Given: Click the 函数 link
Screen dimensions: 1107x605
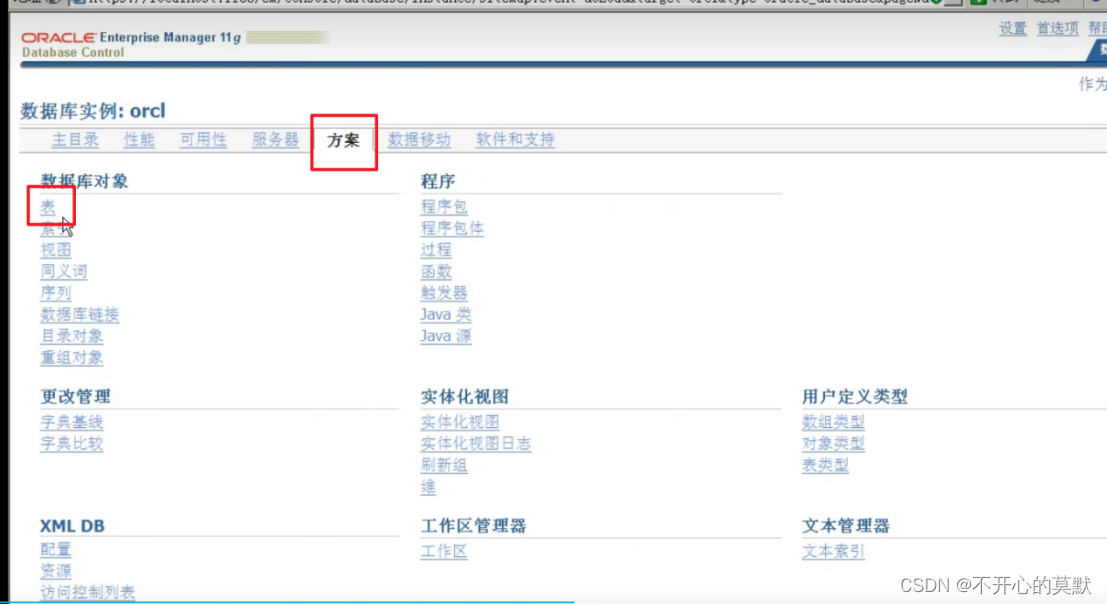Looking at the screenshot, I should [x=436, y=271].
